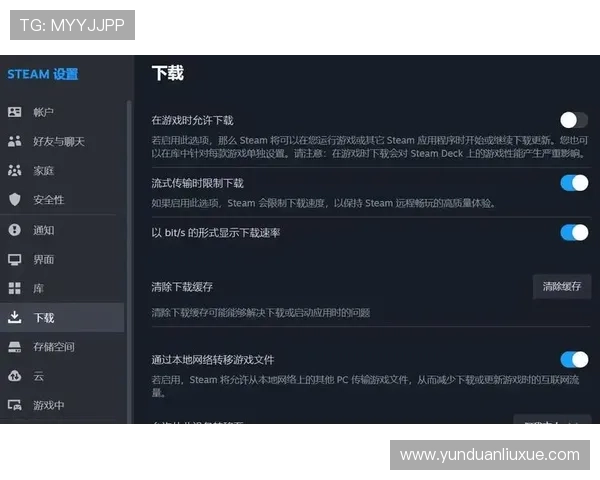Click the Family (家庭) group icon
Screen dimensions: 600x480
click(15, 170)
